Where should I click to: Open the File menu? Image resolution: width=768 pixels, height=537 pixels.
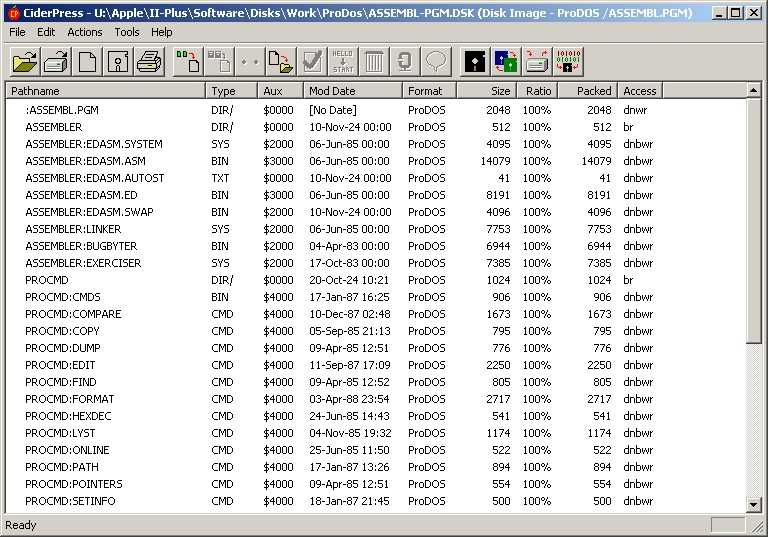(x=17, y=32)
